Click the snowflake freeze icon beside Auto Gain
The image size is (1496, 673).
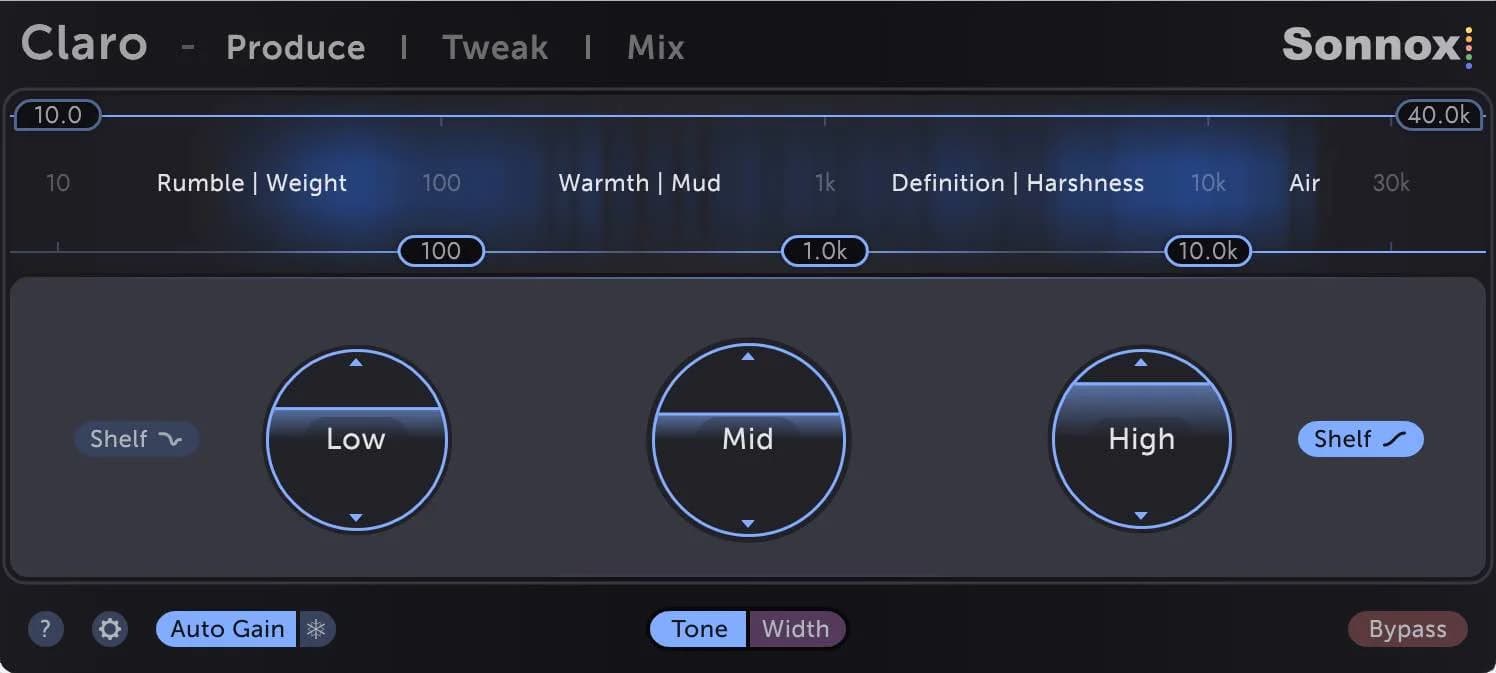317,629
